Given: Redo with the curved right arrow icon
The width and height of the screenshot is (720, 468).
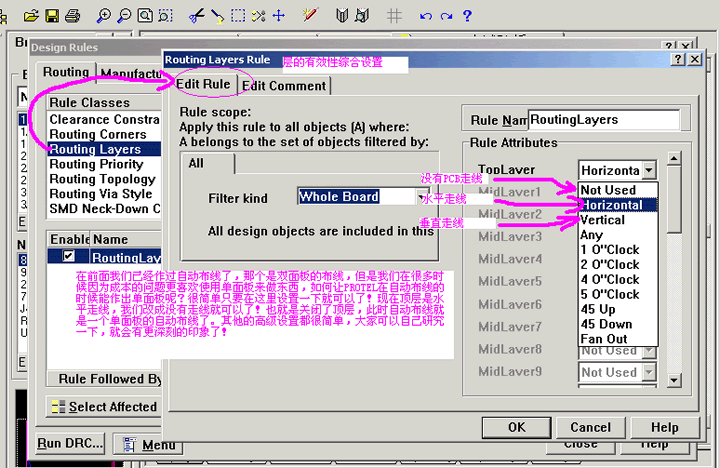Looking at the screenshot, I should [x=446, y=17].
